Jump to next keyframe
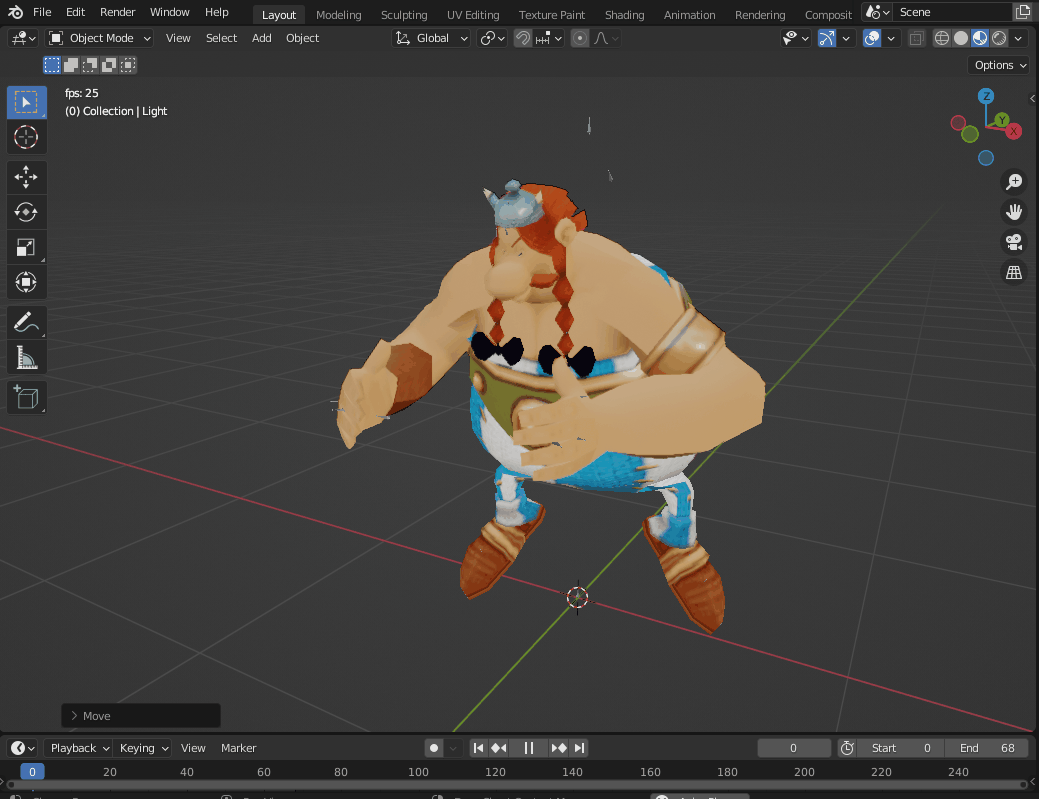This screenshot has width=1039, height=799. point(559,748)
